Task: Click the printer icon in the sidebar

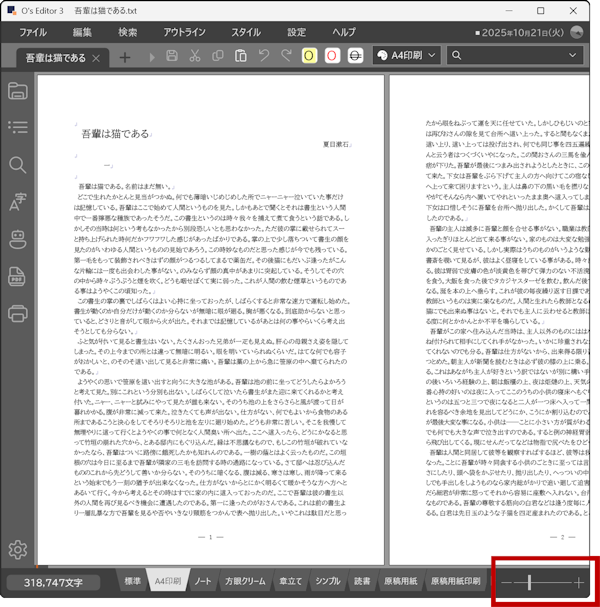Action: click(x=17, y=313)
